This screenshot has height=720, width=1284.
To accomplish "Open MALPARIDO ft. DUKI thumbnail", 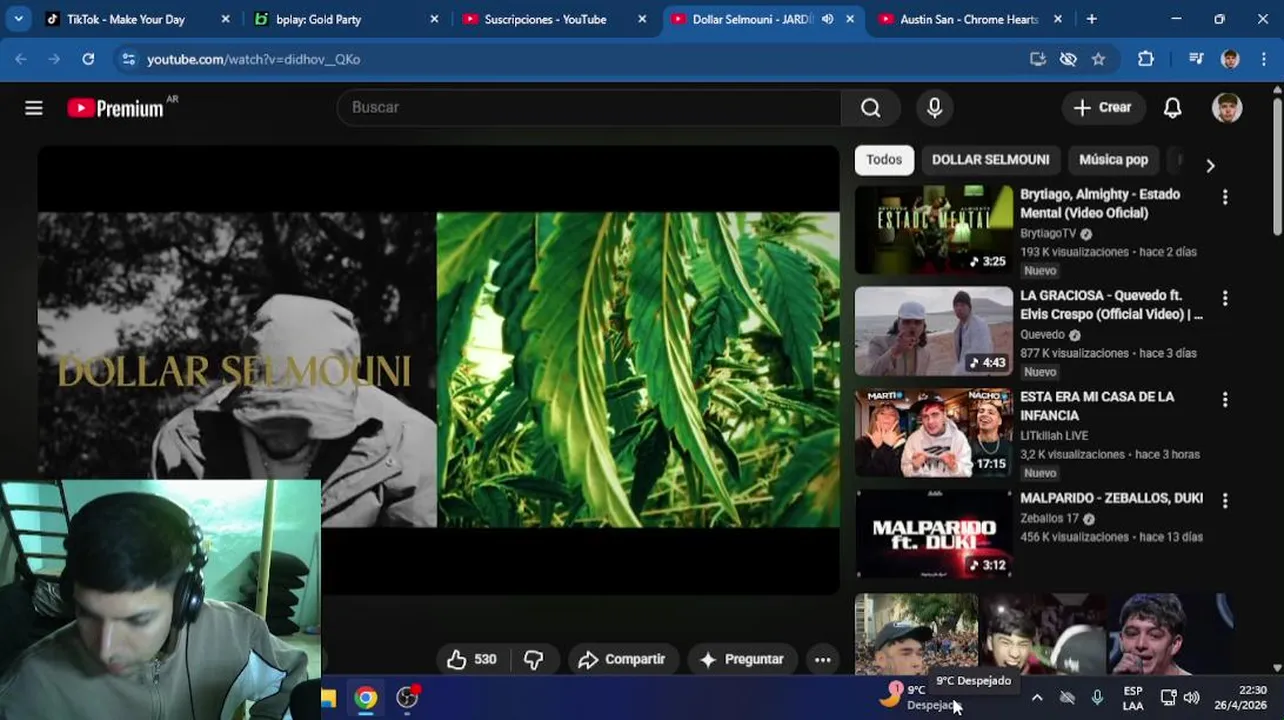I will pyautogui.click(x=933, y=534).
